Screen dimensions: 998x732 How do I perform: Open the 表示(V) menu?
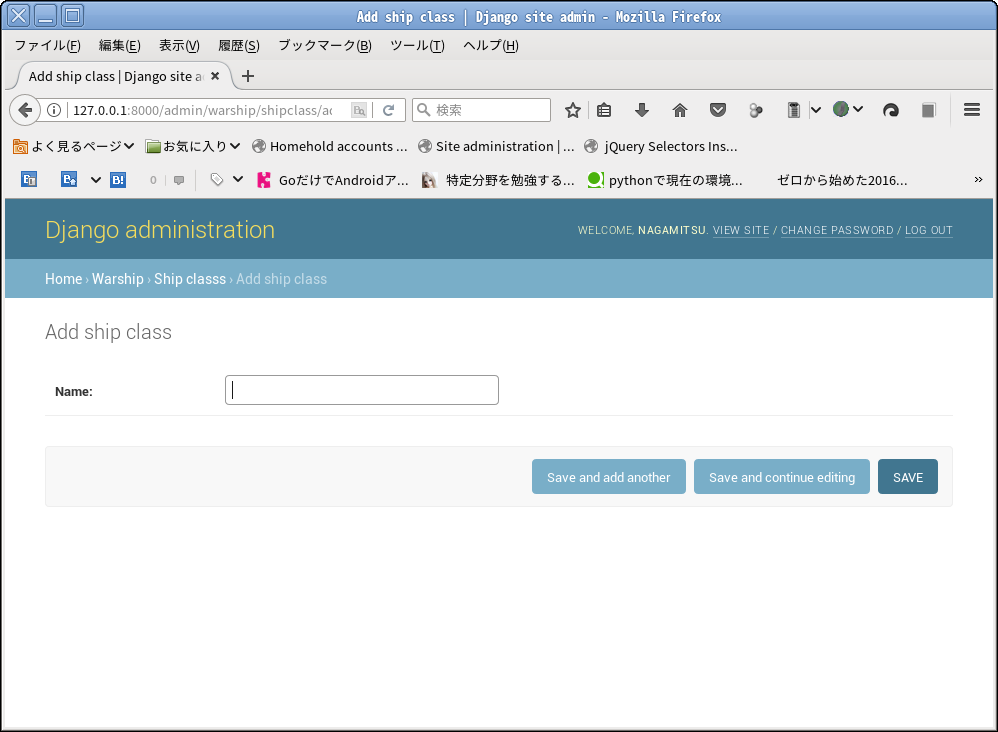(179, 45)
